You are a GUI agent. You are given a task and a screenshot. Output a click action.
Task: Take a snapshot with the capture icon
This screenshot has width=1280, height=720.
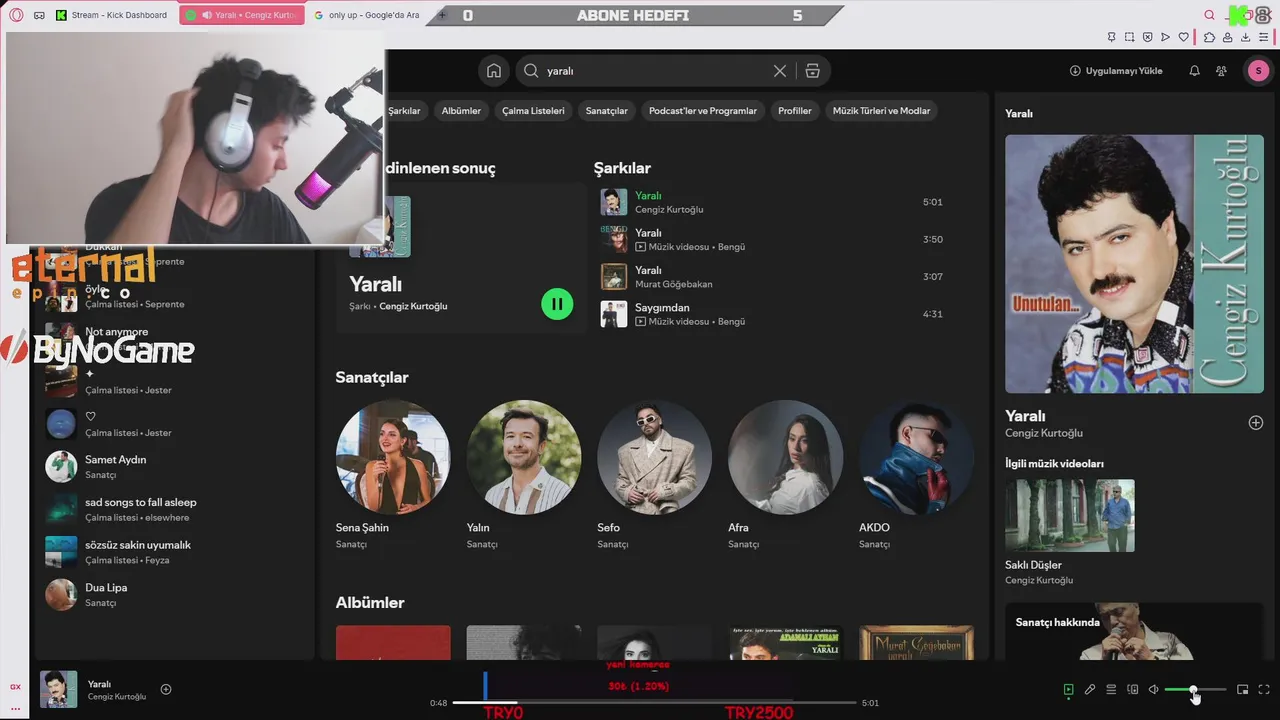1130,37
